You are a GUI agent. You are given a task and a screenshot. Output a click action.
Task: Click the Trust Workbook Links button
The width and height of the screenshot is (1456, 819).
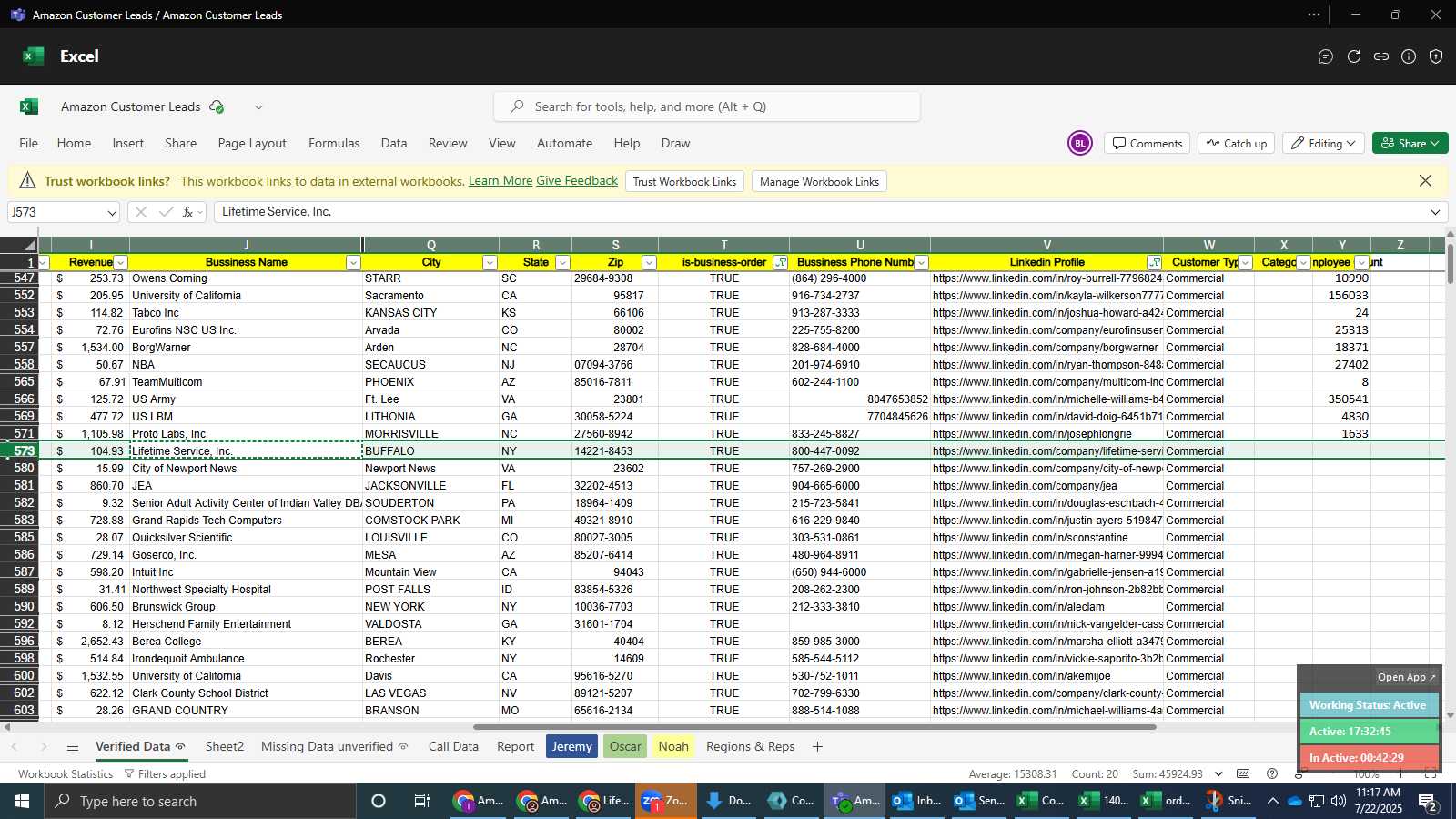(684, 181)
